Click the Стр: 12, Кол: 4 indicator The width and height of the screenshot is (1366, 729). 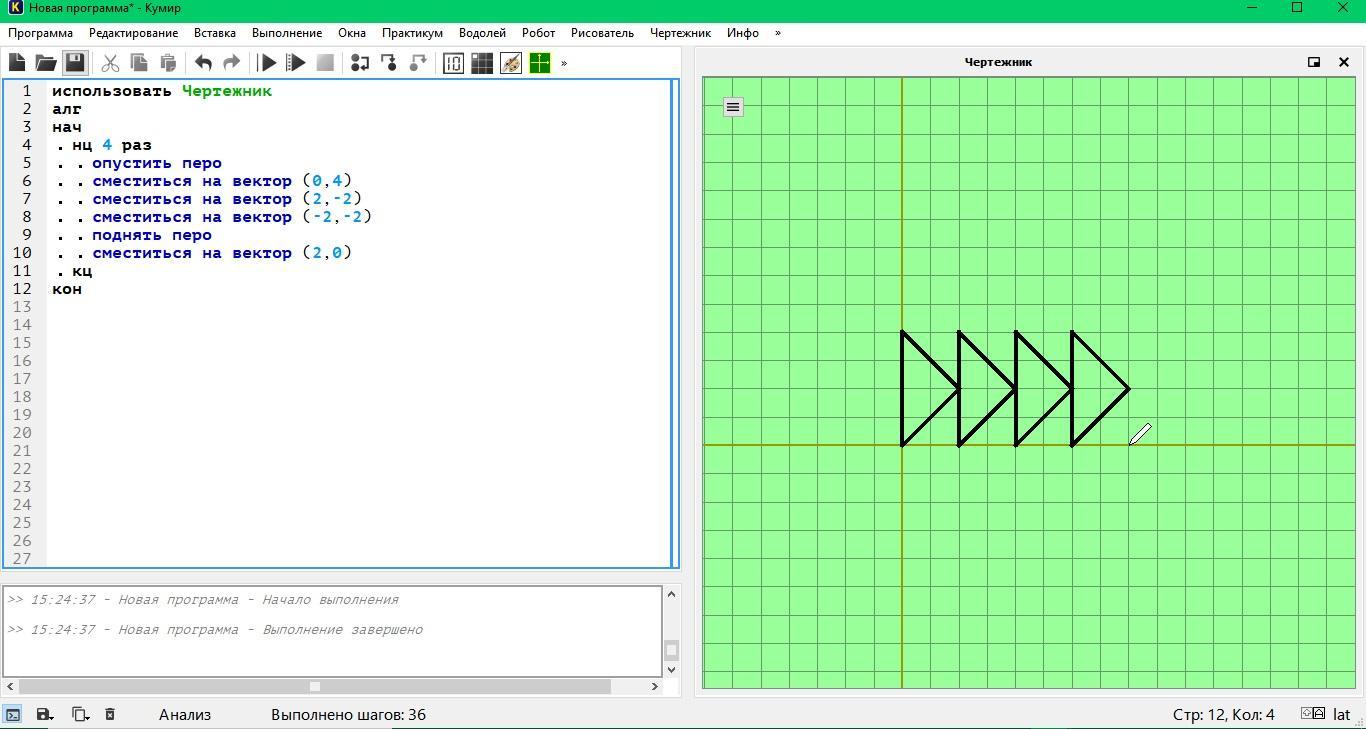point(1224,715)
